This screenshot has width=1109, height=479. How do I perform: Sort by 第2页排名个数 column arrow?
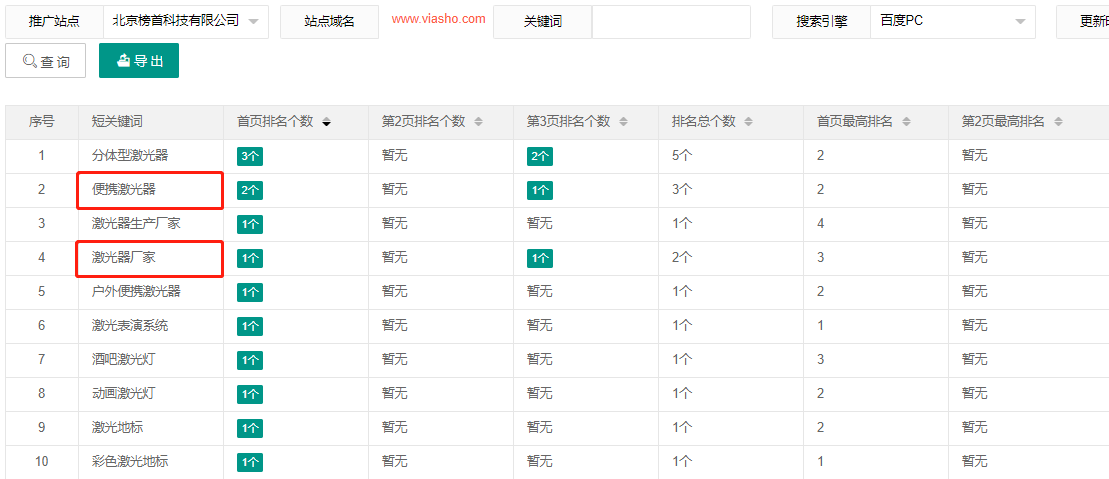478,122
